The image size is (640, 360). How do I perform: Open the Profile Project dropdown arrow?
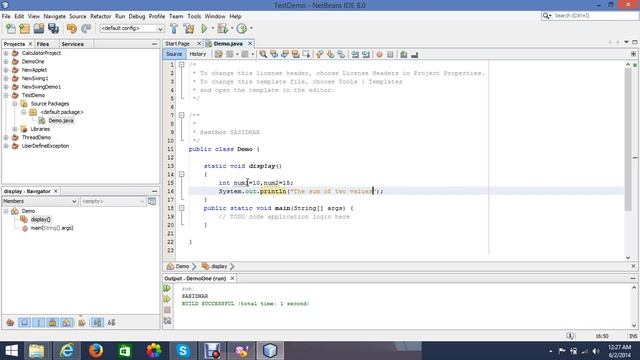(251, 29)
